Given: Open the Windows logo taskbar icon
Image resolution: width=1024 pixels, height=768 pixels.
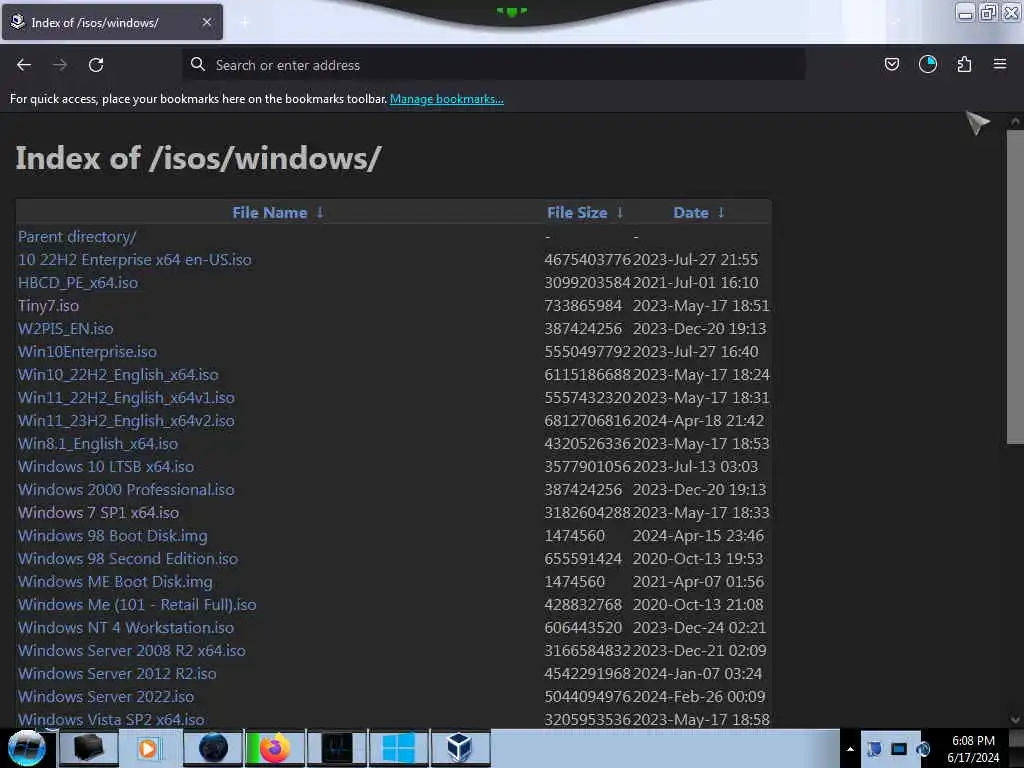Looking at the screenshot, I should tap(398, 748).
